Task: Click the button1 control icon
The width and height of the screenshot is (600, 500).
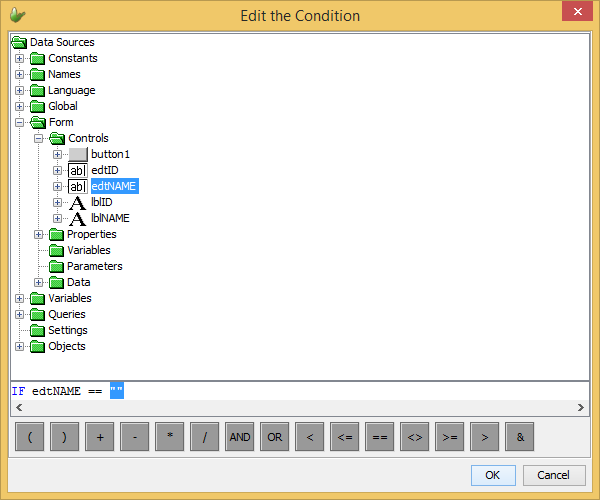Action: pos(77,154)
